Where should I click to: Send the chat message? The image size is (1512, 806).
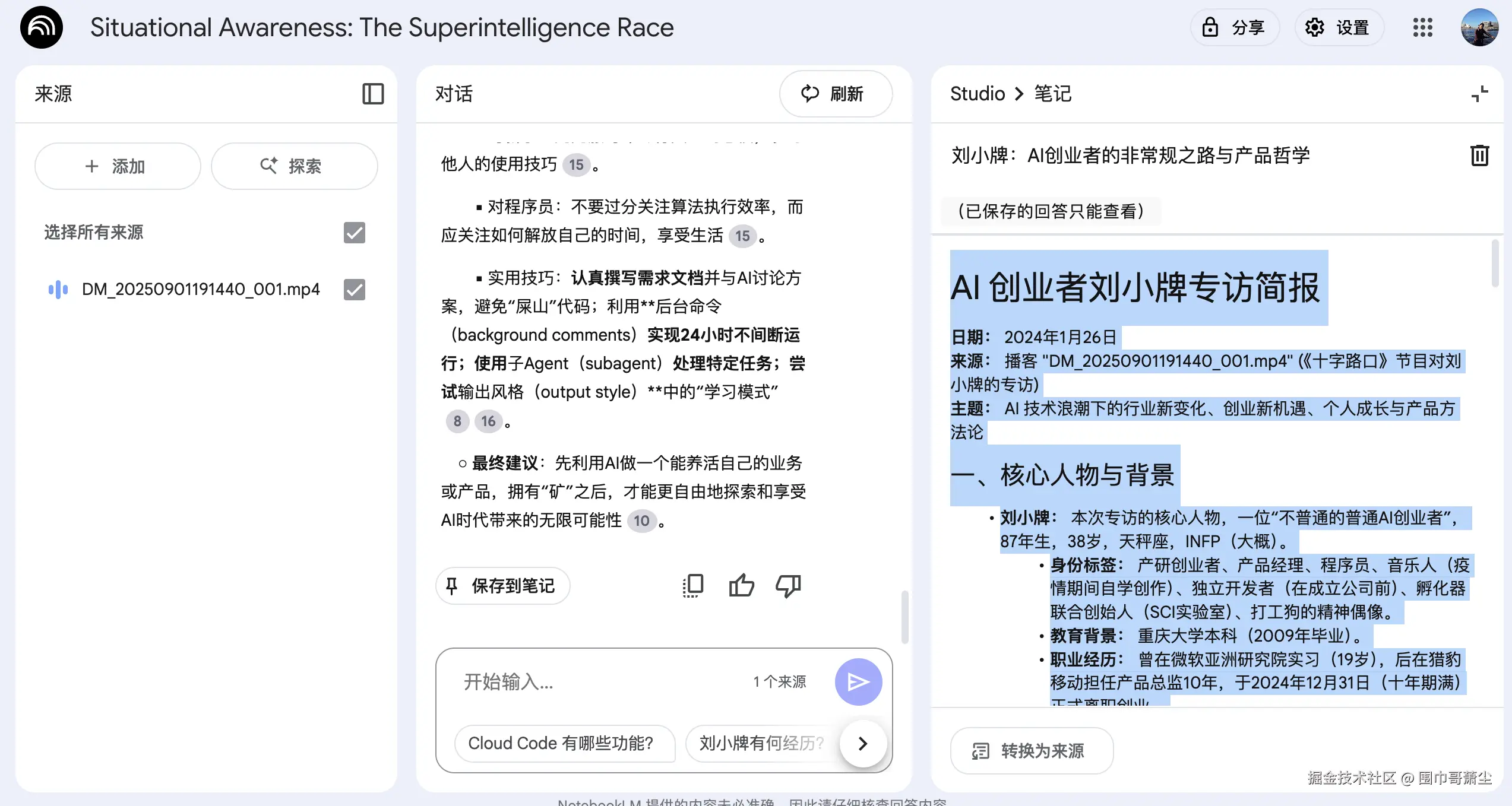(858, 682)
